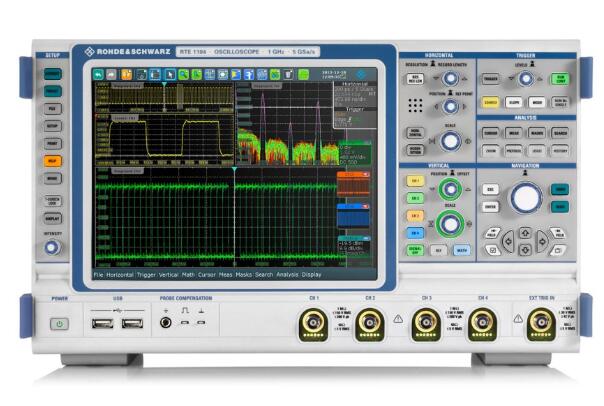This screenshot has width=604, height=406.
Task: Toggle the blue CH 4 channel button
Action: click(413, 232)
